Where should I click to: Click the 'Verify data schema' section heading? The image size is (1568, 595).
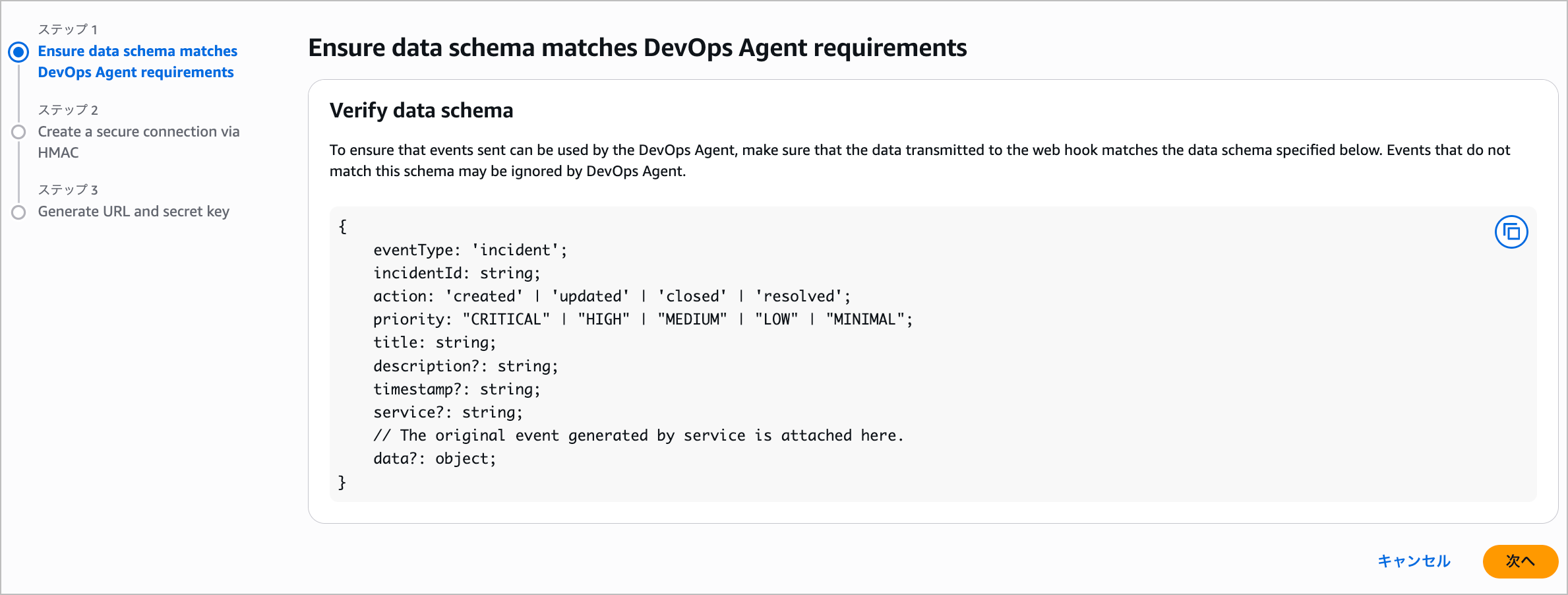click(x=421, y=110)
